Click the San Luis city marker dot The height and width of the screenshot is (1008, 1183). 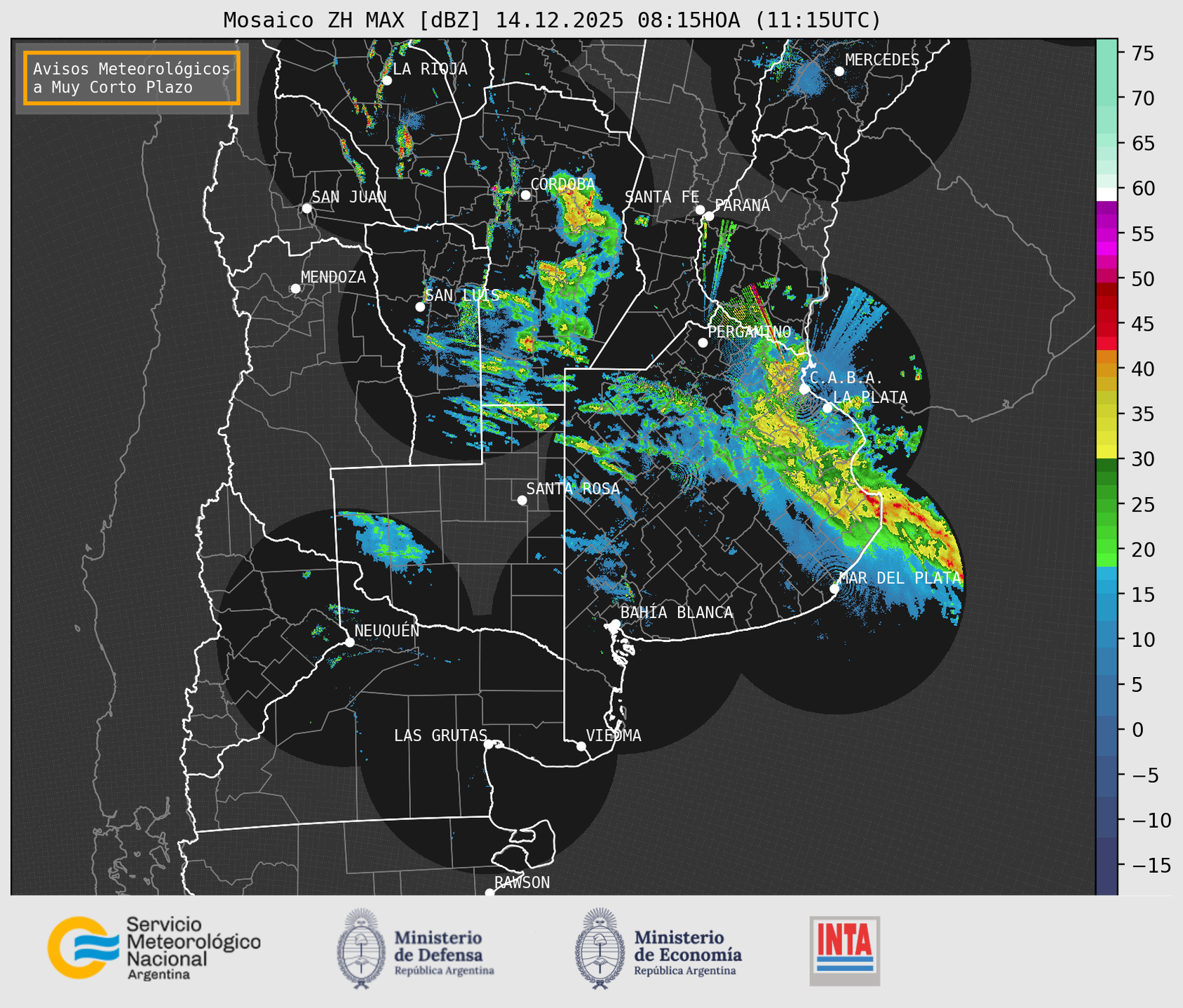pyautogui.click(x=420, y=306)
